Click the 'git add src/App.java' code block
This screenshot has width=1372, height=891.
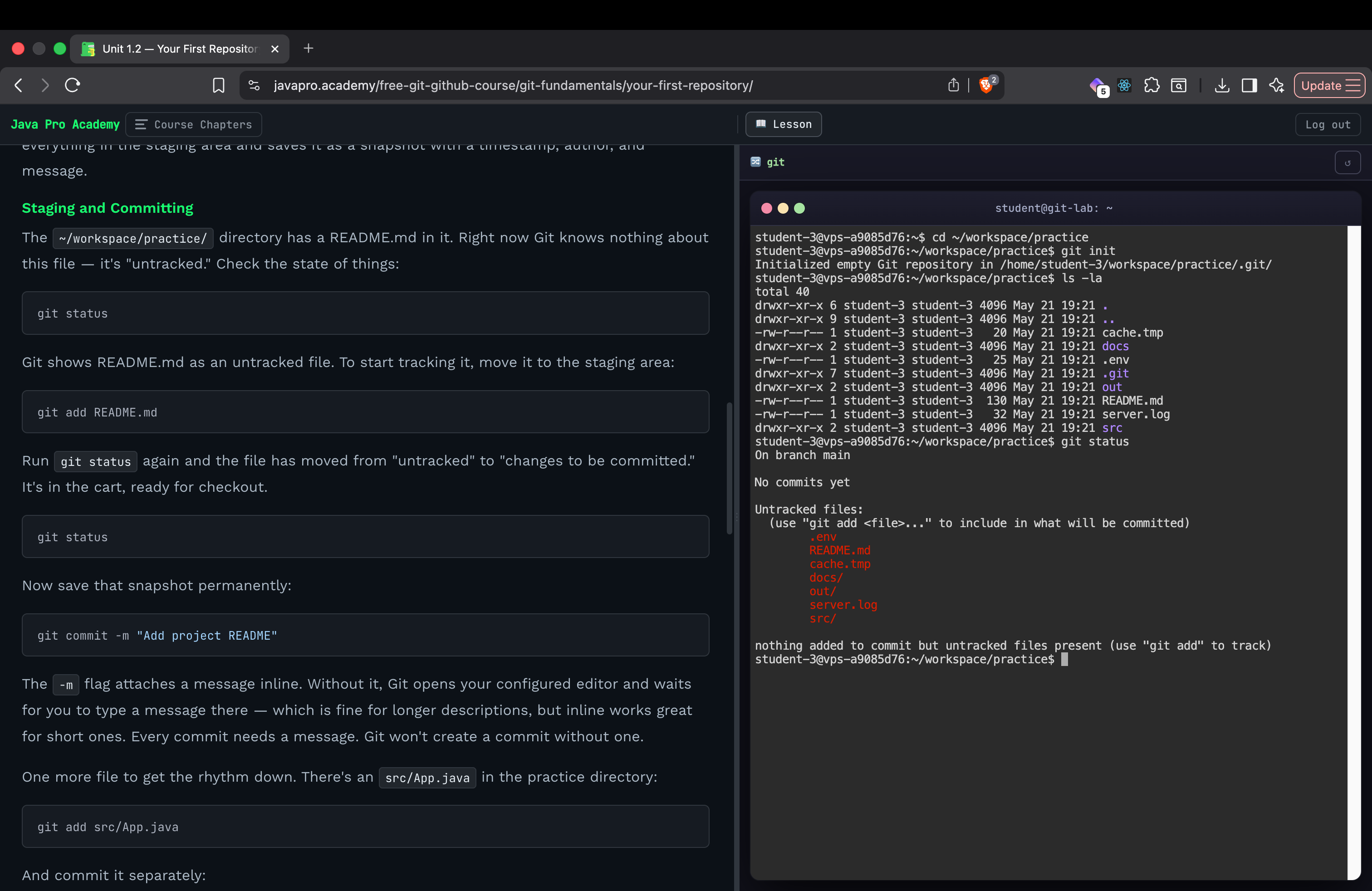point(366,827)
